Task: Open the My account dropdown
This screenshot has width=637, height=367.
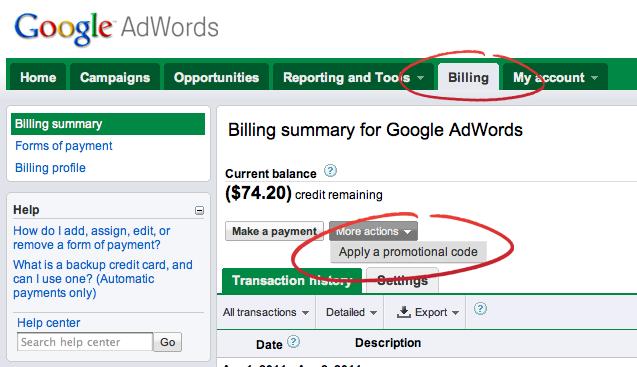Action: pyautogui.click(x=555, y=77)
